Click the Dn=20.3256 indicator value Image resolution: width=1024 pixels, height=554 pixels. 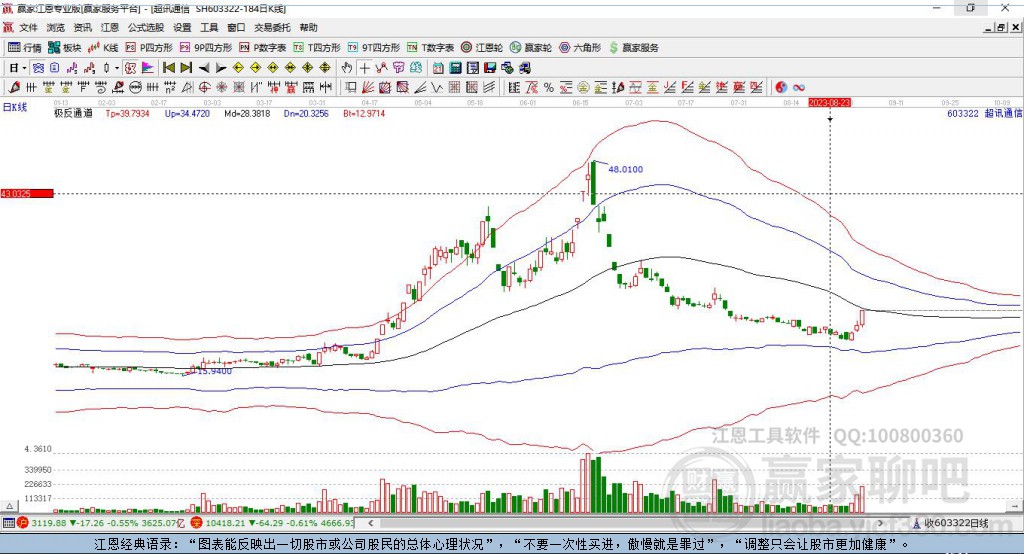(306, 113)
